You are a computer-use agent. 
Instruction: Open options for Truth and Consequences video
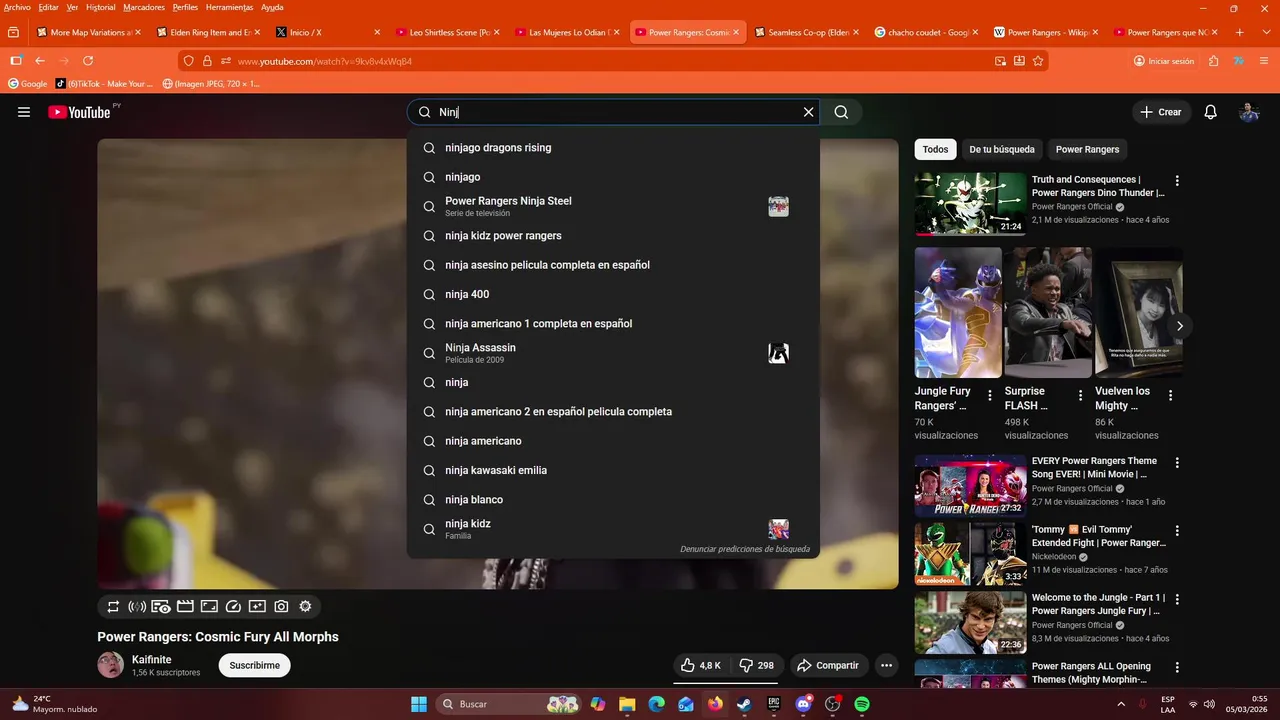pyautogui.click(x=1177, y=181)
